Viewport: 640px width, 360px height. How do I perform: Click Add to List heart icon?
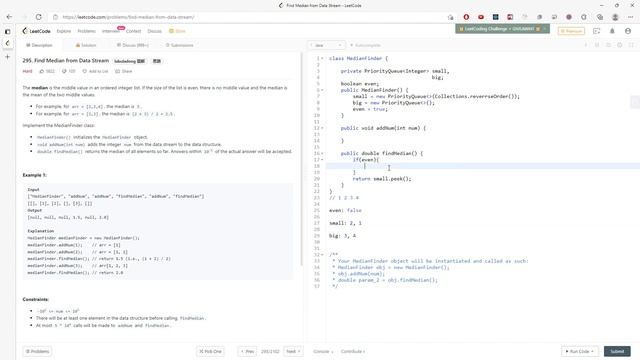coord(85,71)
